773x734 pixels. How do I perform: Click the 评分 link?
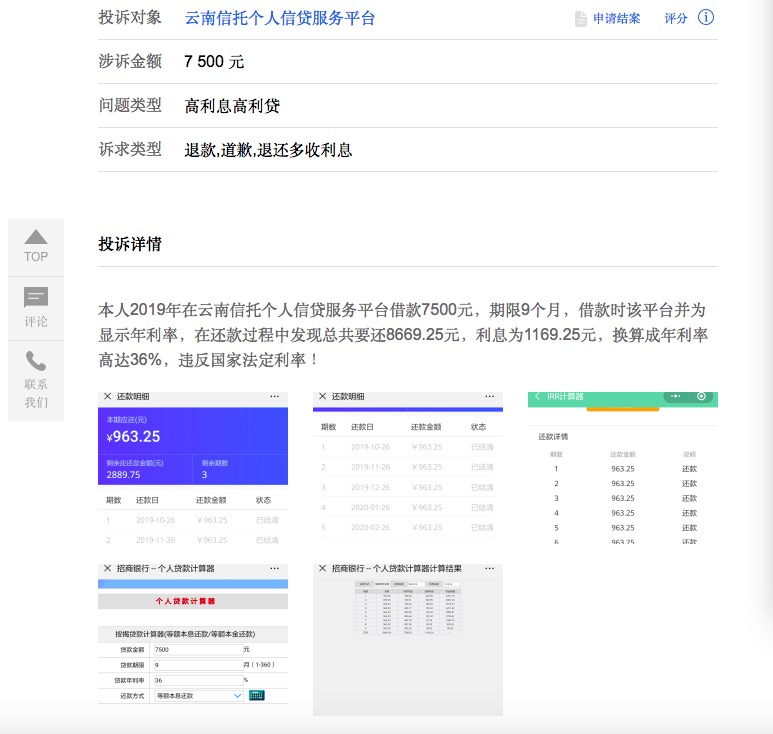pyautogui.click(x=675, y=19)
